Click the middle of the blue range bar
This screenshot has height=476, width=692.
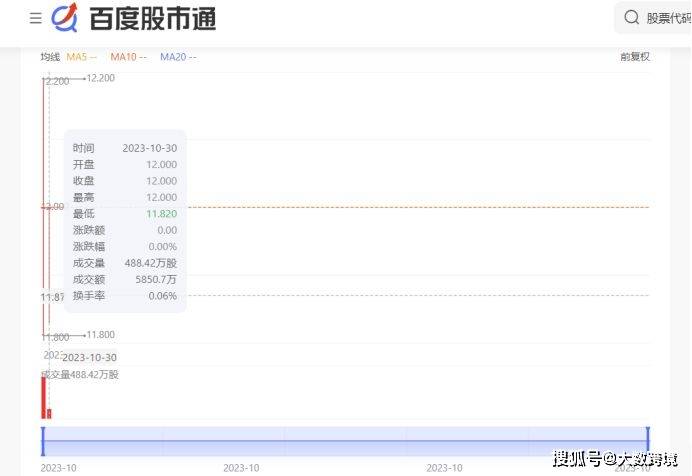345,441
